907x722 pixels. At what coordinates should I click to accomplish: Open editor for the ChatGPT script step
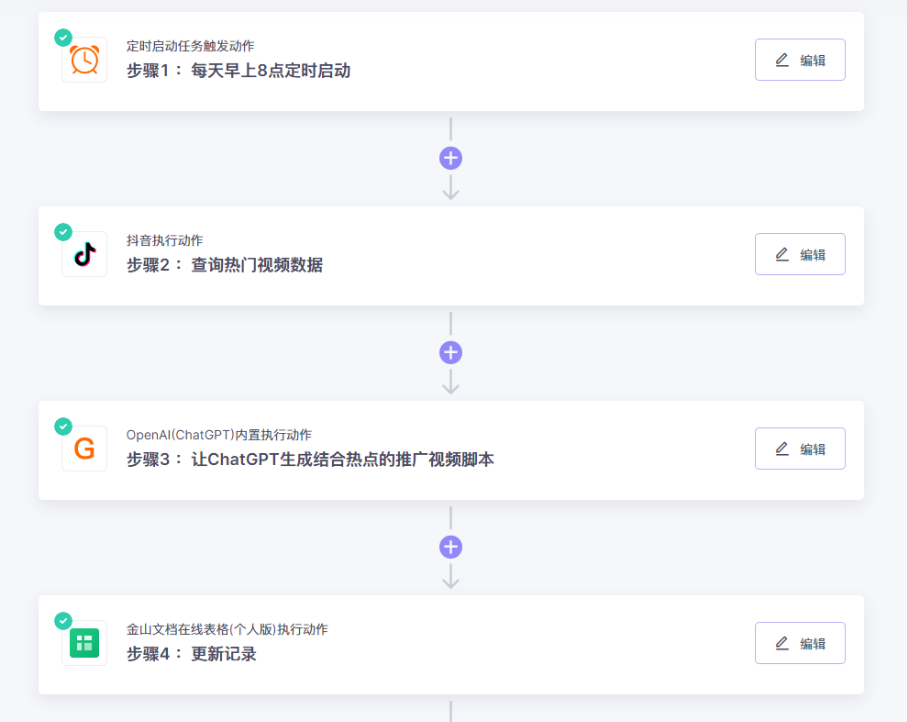tap(800, 449)
